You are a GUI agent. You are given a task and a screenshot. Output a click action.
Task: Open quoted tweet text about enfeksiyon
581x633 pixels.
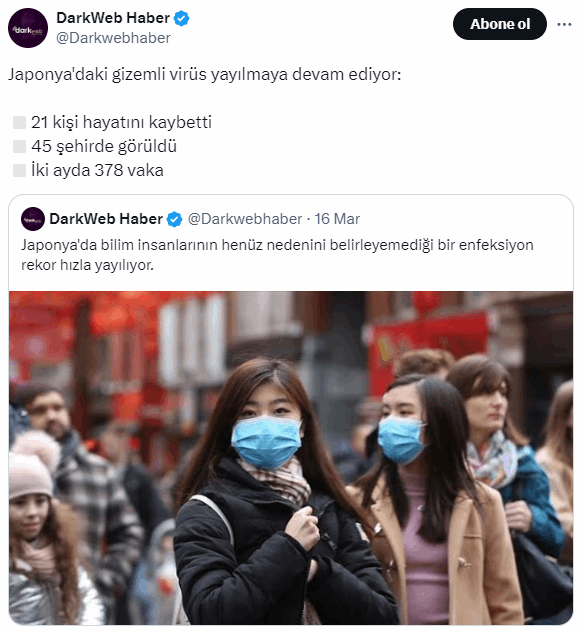tap(277, 255)
